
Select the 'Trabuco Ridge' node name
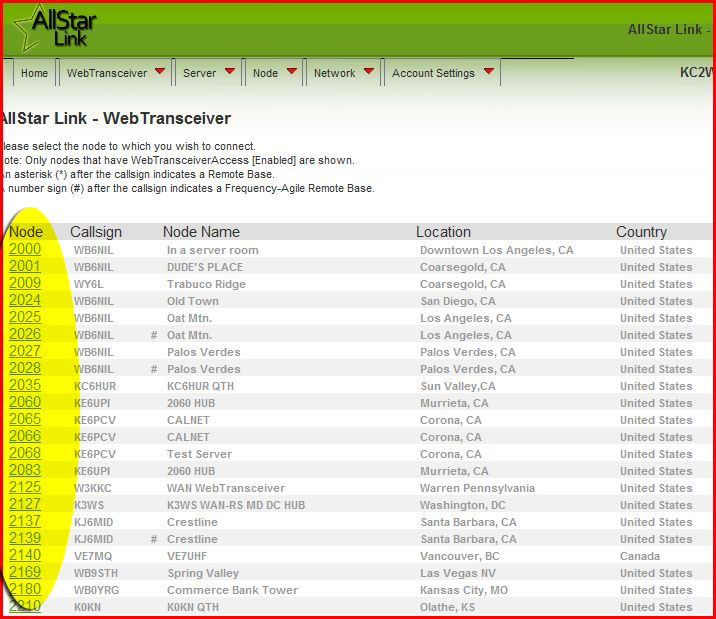click(x=206, y=284)
